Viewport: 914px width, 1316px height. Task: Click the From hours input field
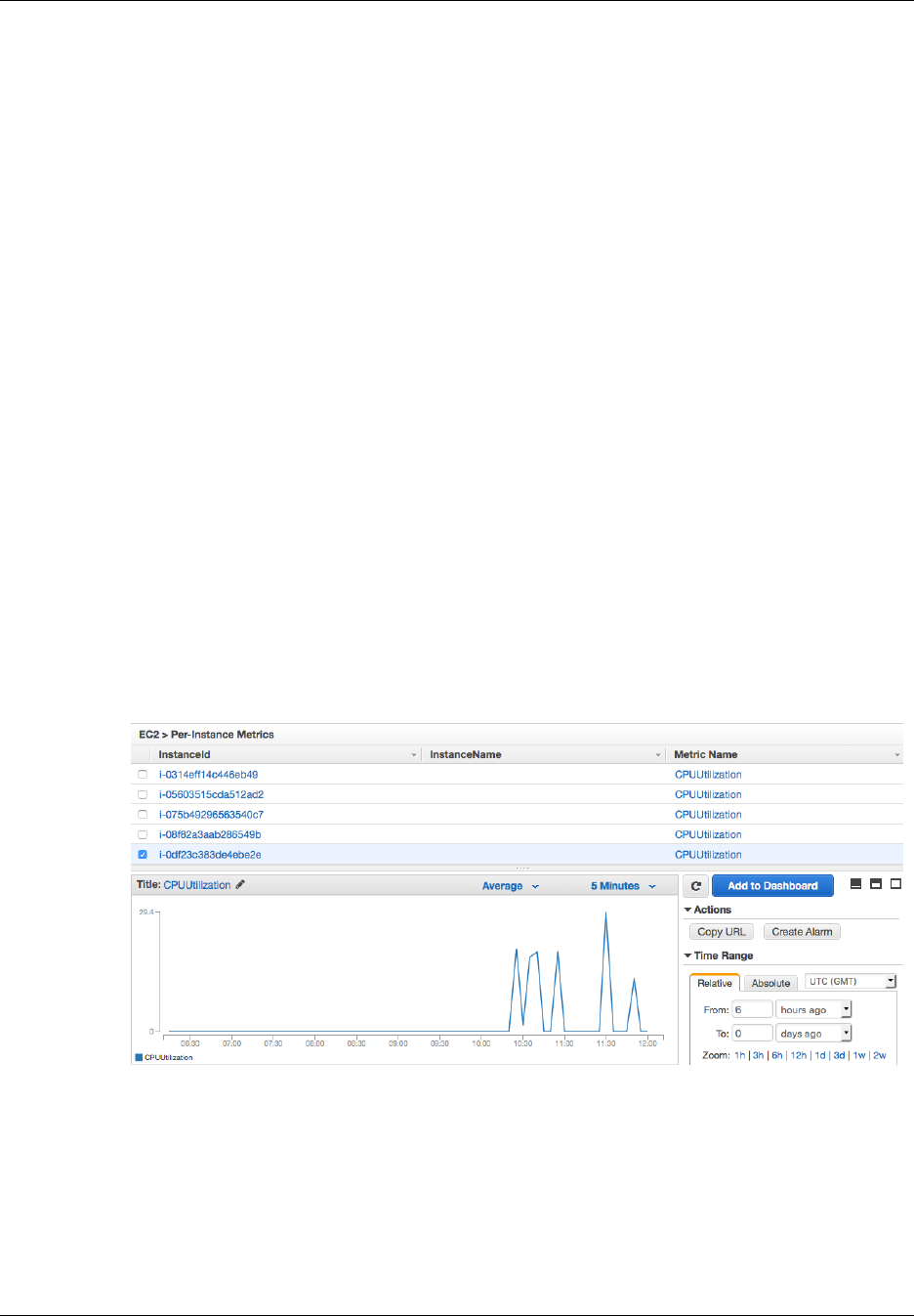click(753, 1009)
